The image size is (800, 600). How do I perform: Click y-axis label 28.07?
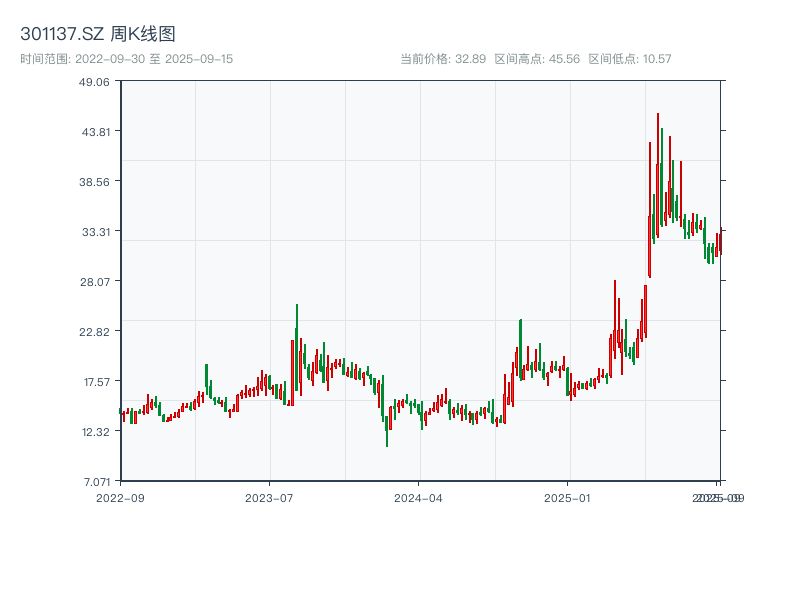pos(95,282)
